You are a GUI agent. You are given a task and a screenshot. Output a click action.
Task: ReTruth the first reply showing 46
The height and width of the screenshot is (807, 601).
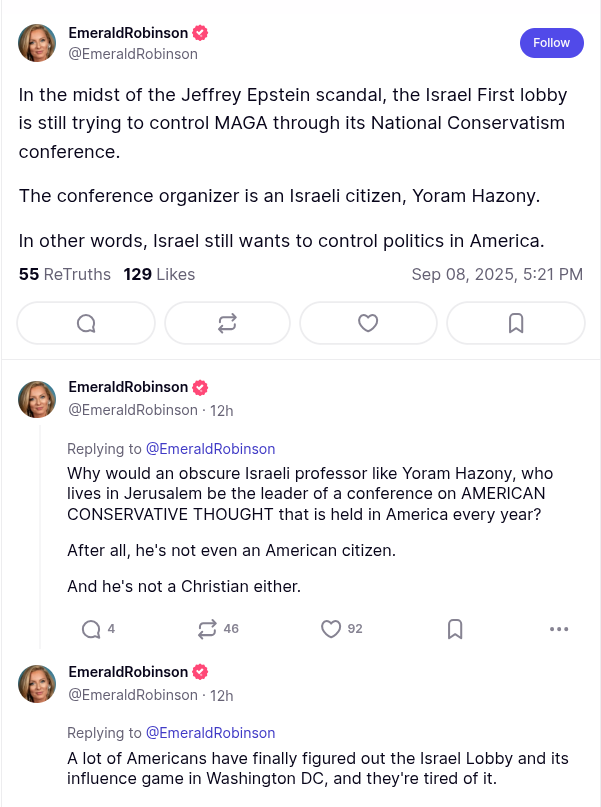tap(208, 629)
